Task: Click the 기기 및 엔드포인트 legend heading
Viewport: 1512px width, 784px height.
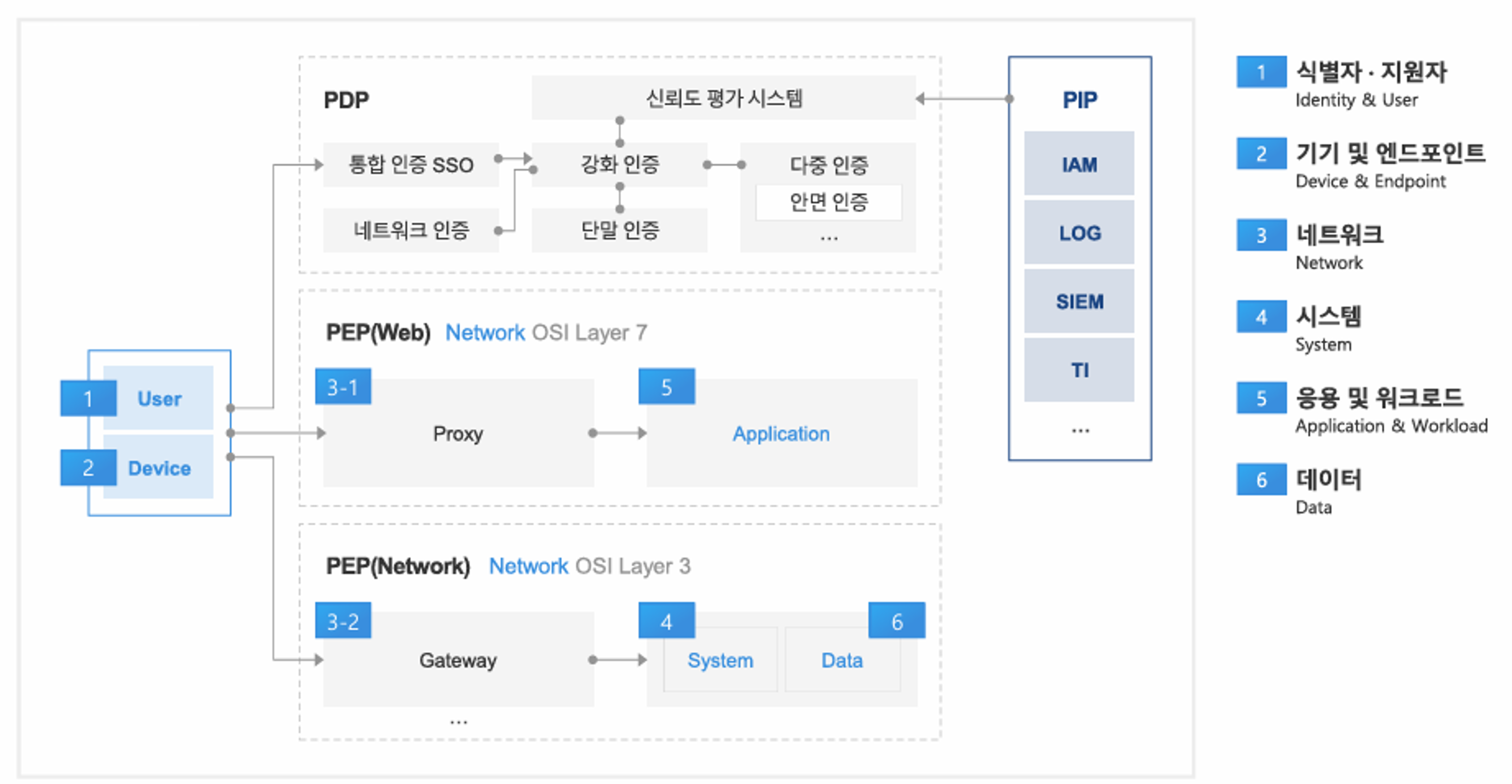Action: pos(1391,153)
